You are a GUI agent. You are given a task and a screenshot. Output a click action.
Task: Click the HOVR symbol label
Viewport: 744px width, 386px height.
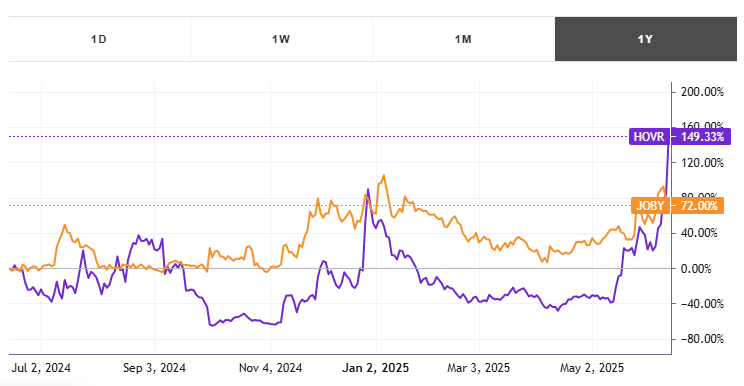click(x=649, y=137)
